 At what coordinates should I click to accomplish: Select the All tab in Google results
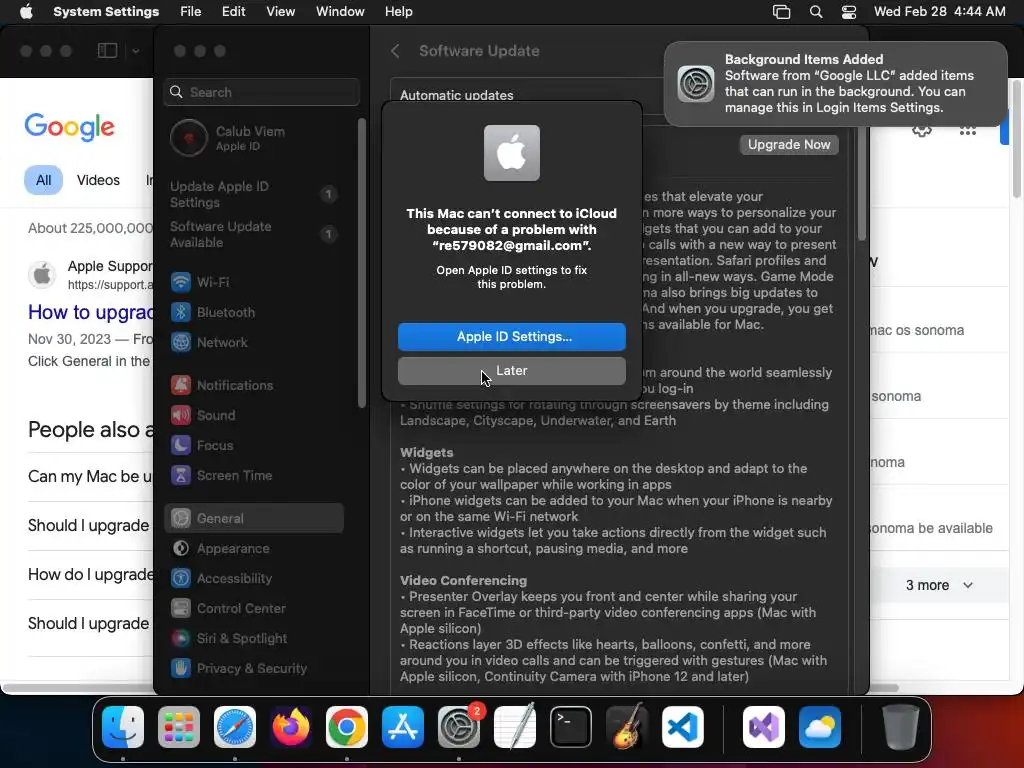point(43,180)
